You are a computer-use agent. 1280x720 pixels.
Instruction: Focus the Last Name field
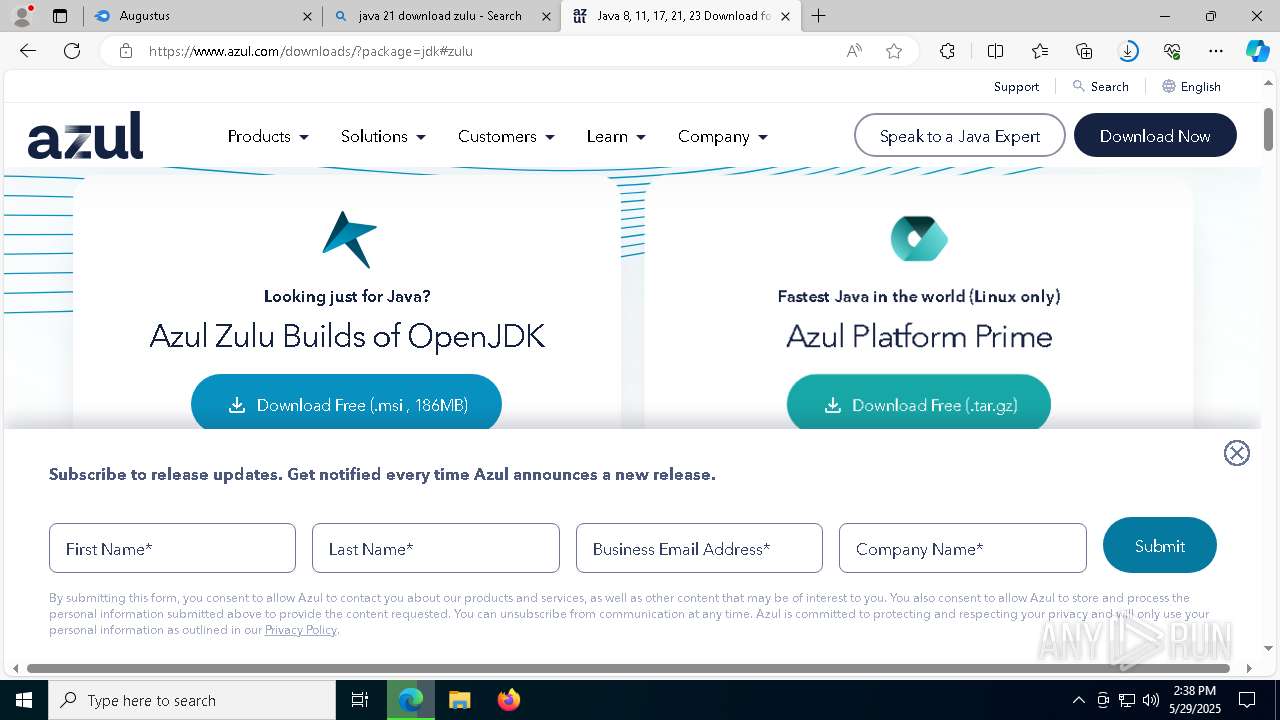click(x=436, y=548)
